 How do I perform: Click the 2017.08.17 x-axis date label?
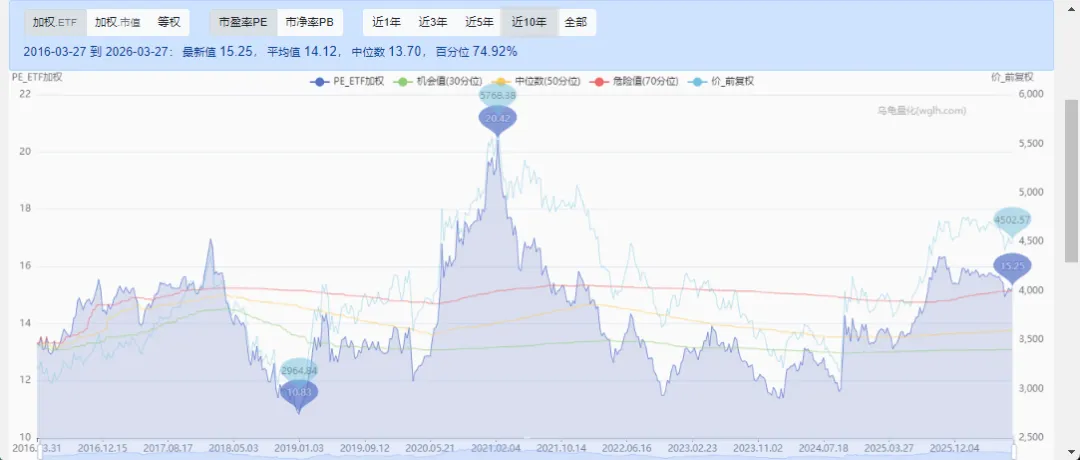pos(167,447)
